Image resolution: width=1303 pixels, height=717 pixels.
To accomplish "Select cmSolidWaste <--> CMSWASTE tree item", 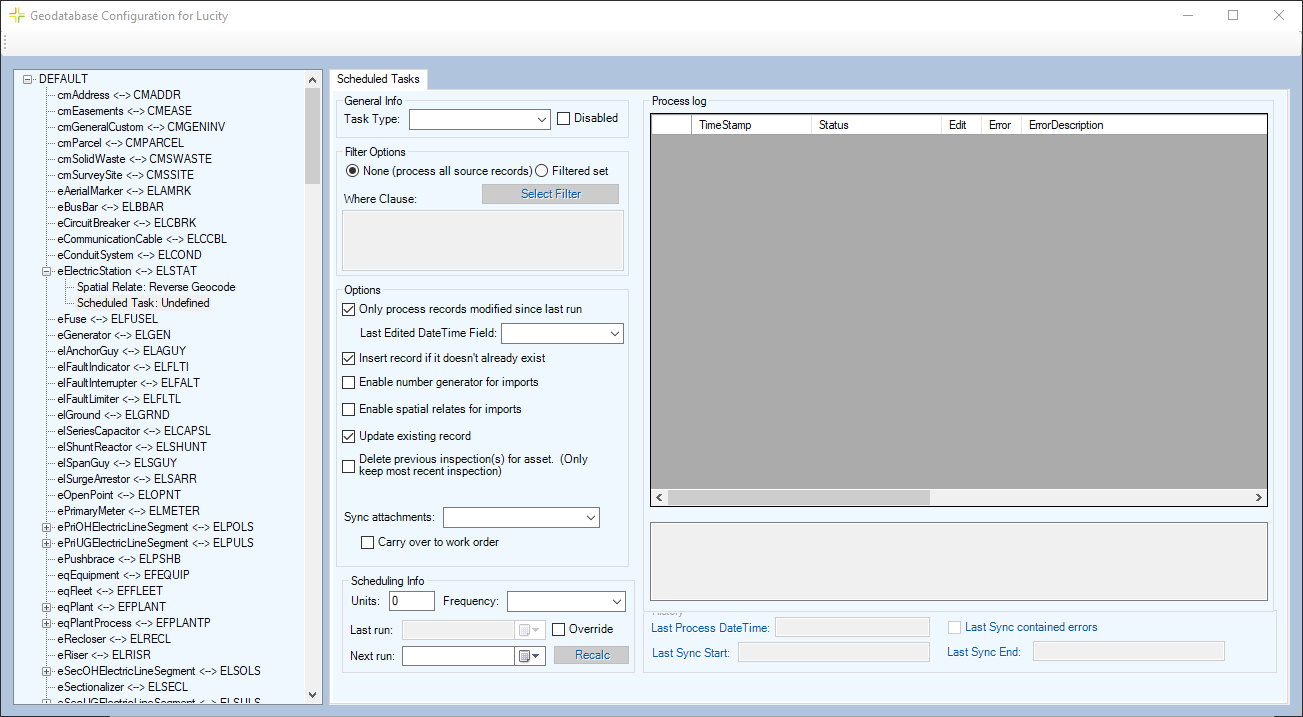I will click(134, 159).
